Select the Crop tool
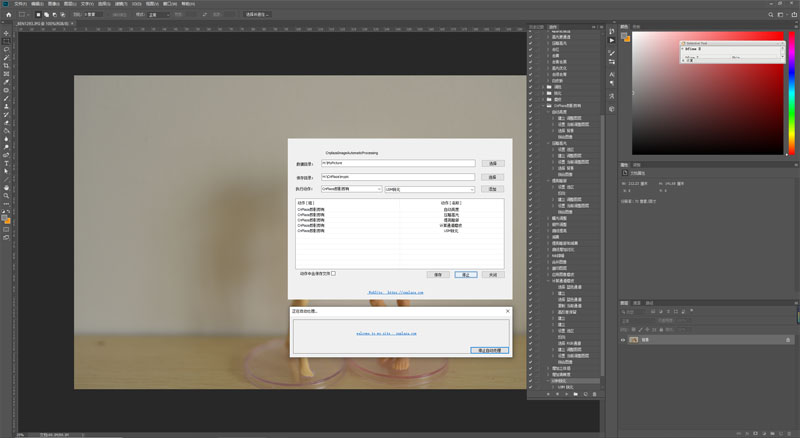Image resolution: width=800 pixels, height=438 pixels. click(x=7, y=65)
